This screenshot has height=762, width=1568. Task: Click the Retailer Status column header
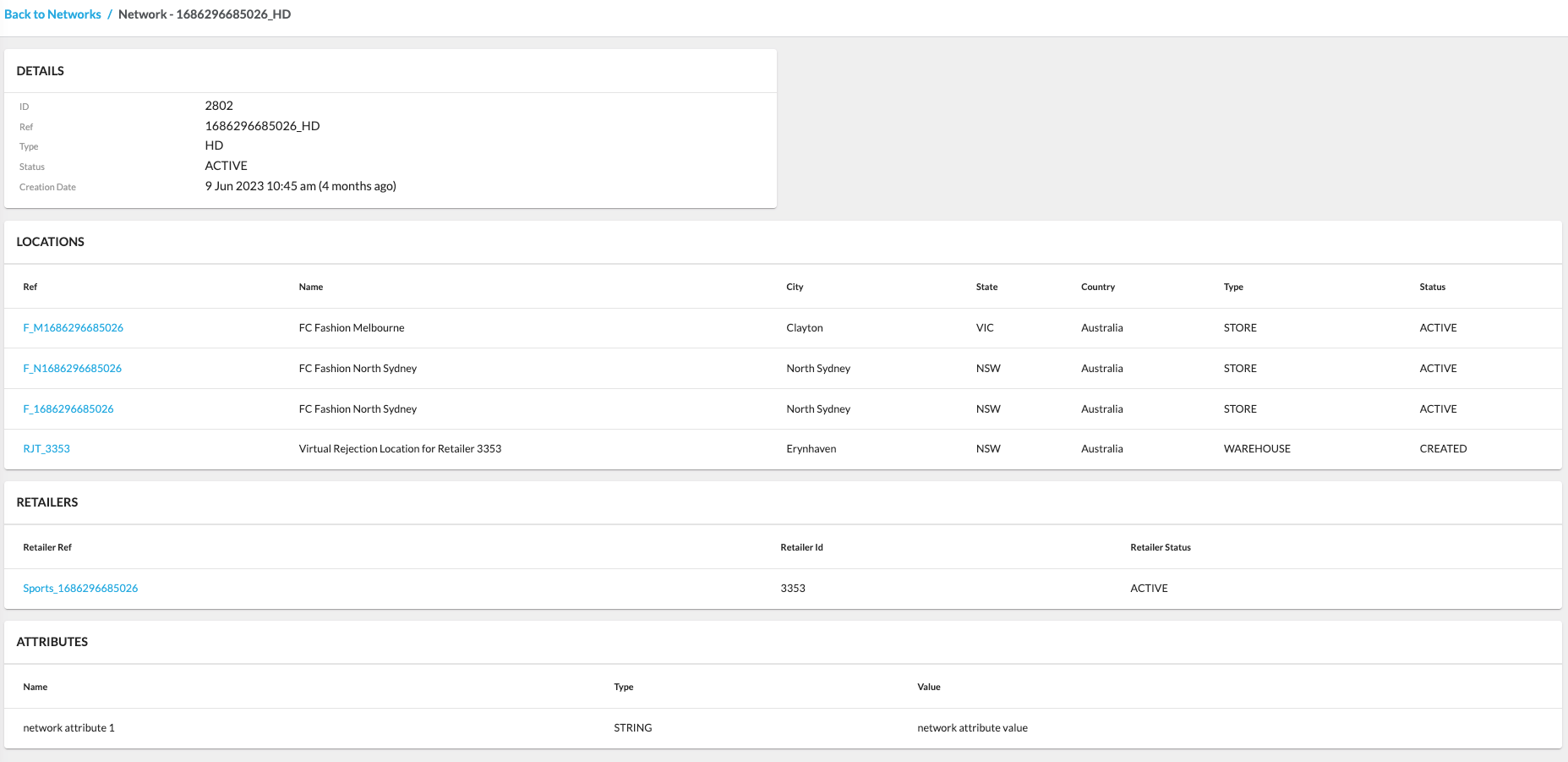(x=1161, y=547)
